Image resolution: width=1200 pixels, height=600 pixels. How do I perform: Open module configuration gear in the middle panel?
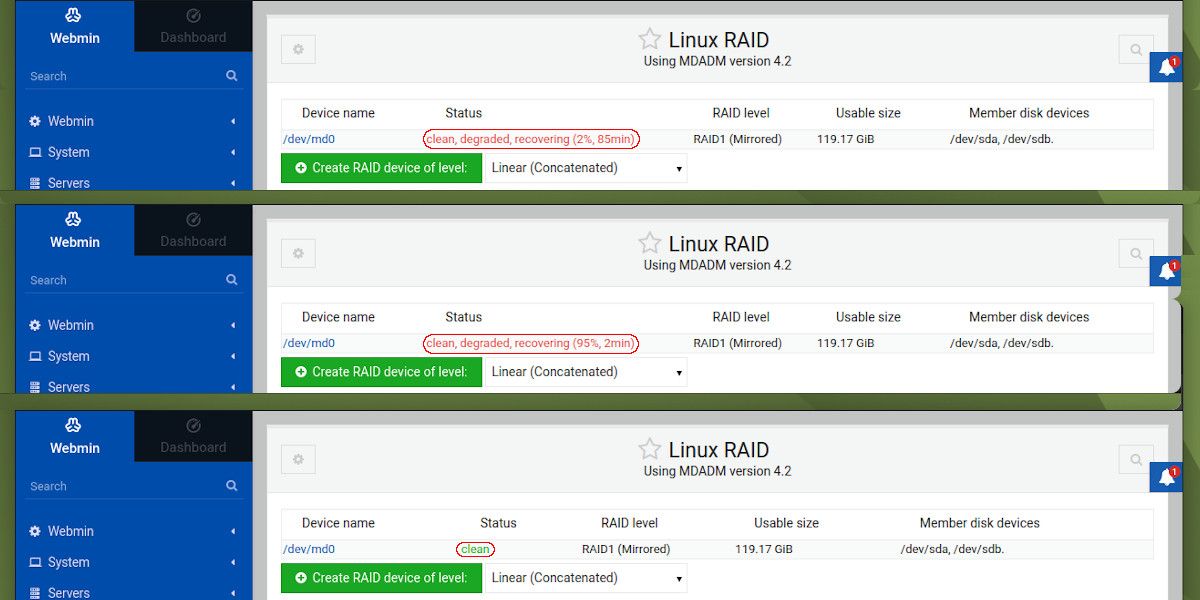click(x=298, y=253)
